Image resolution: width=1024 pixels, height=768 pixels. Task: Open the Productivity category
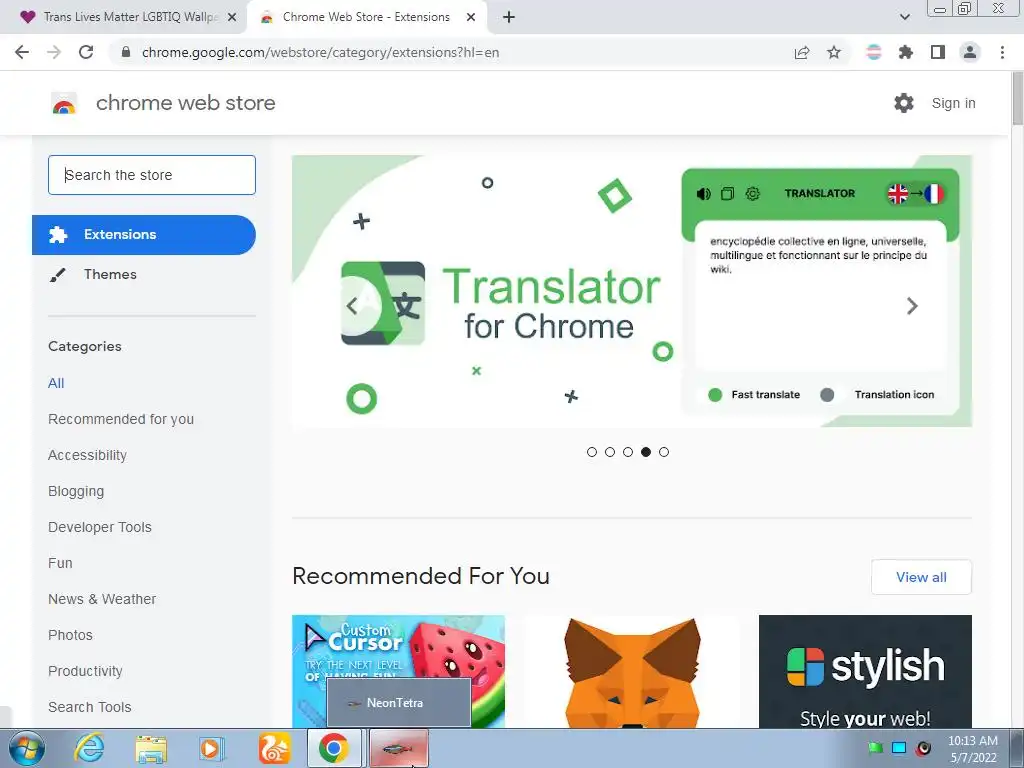point(86,671)
